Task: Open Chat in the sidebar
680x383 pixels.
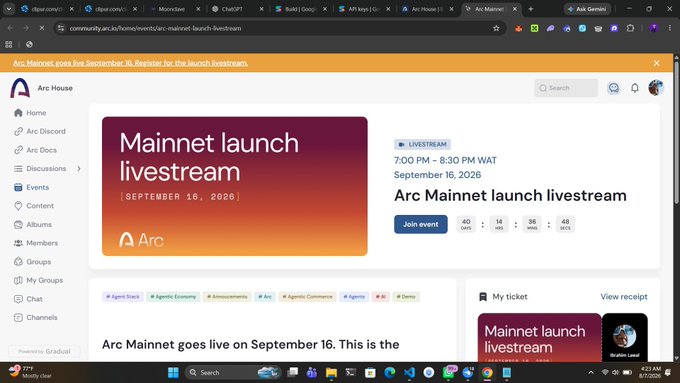Action: click(28, 299)
